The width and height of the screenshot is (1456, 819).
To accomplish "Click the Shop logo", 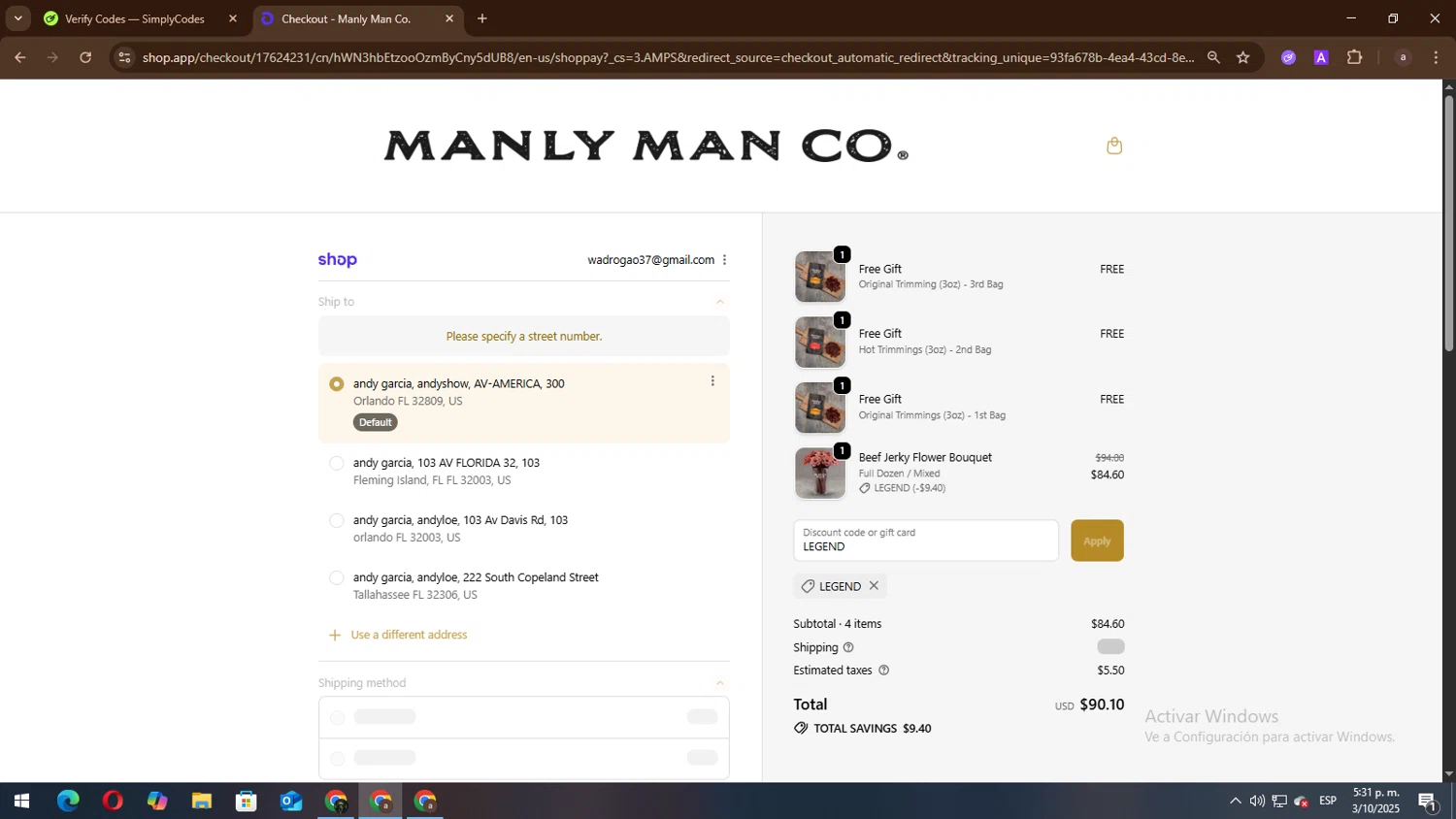I will click(x=338, y=260).
